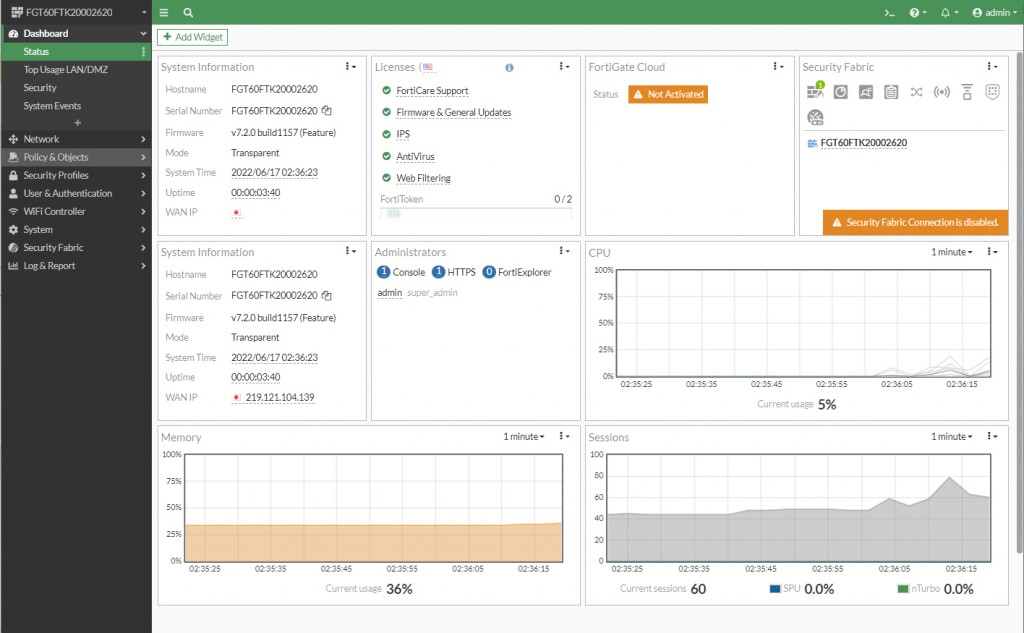Click the vertical page scrollbar
This screenshot has width=1024, height=633.
(x=1019, y=302)
